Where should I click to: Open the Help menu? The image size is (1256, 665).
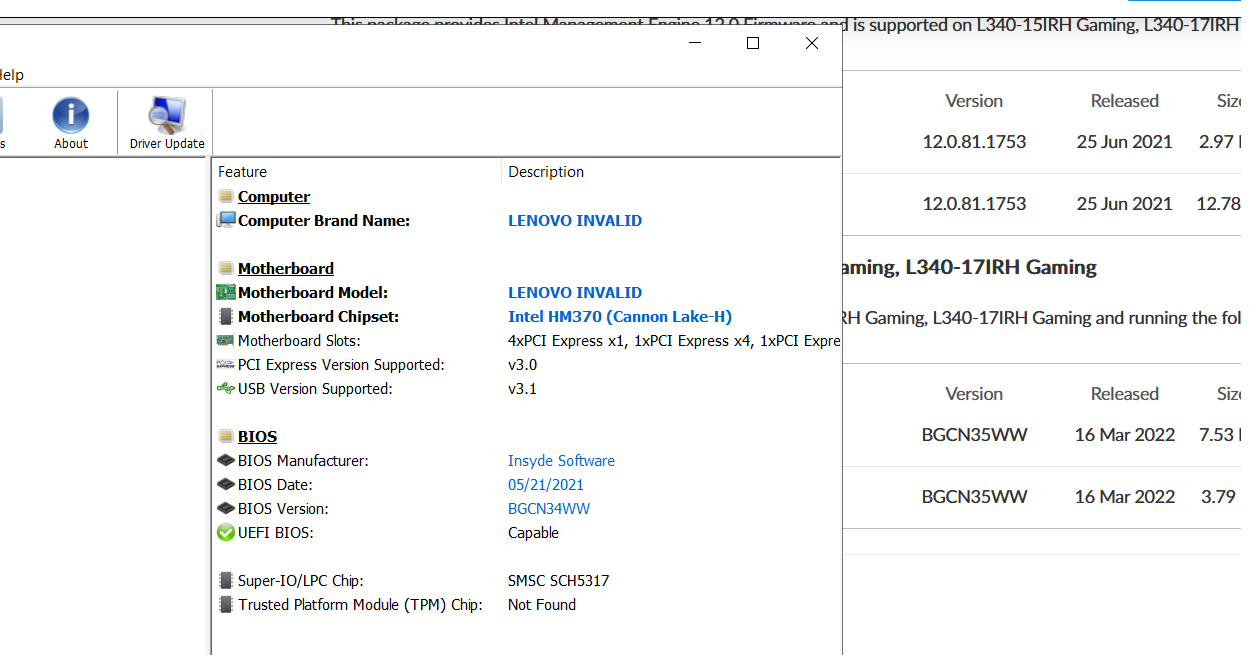9,75
